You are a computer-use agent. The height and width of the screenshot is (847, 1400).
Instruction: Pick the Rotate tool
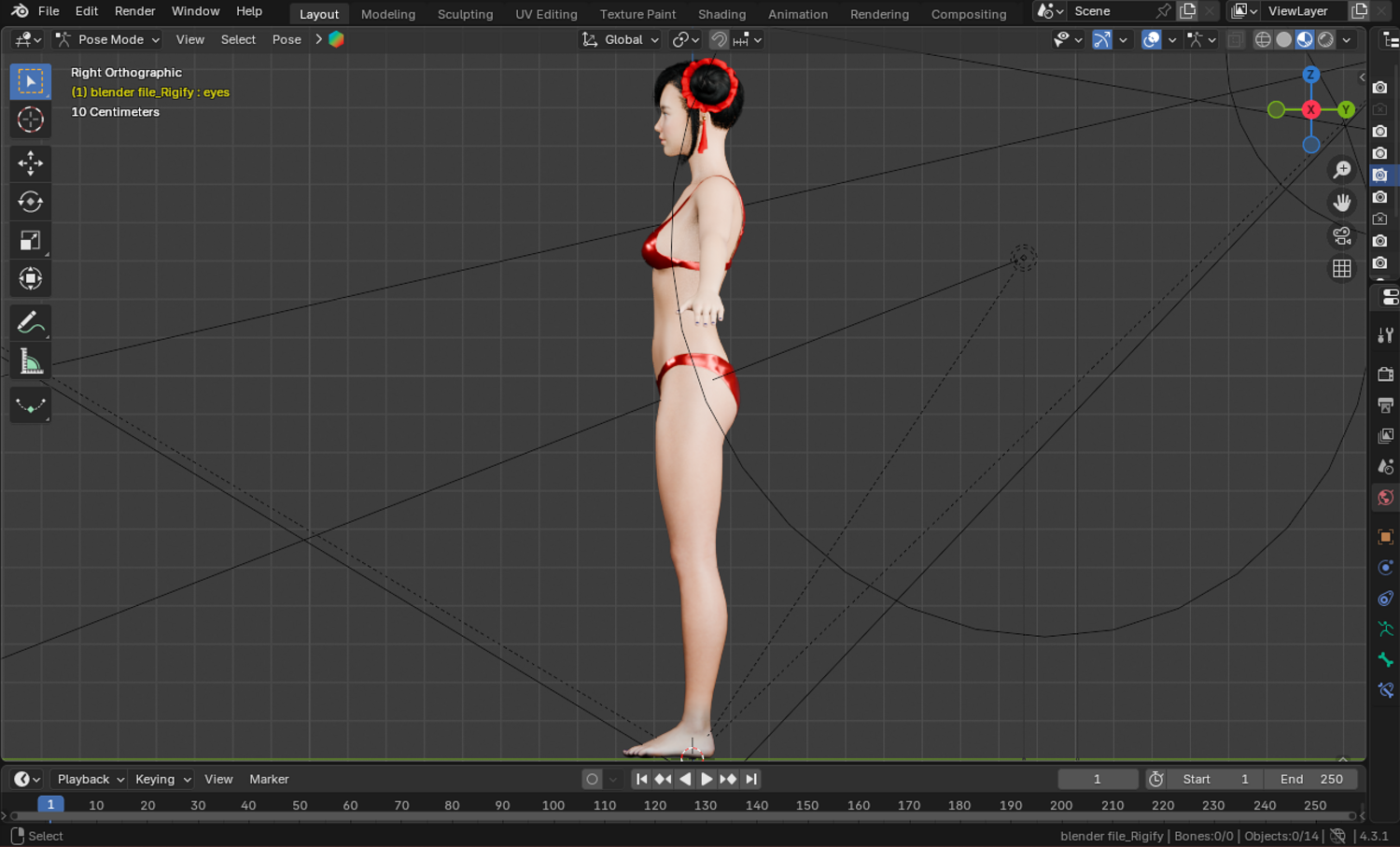pos(30,202)
